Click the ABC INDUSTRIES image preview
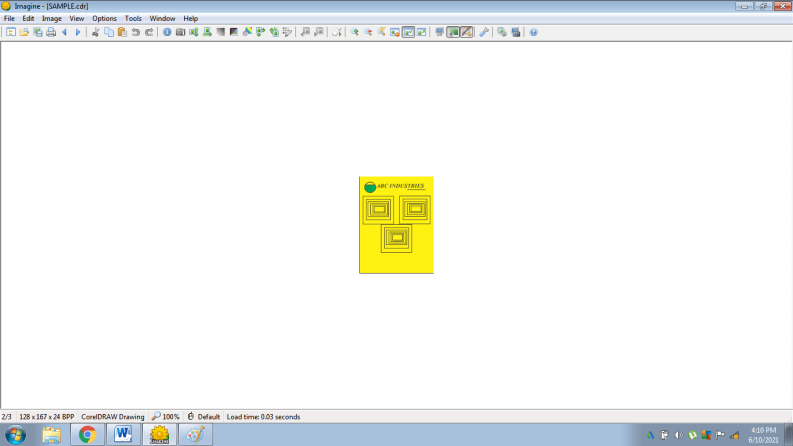Image resolution: width=793 pixels, height=446 pixels. tap(396, 225)
